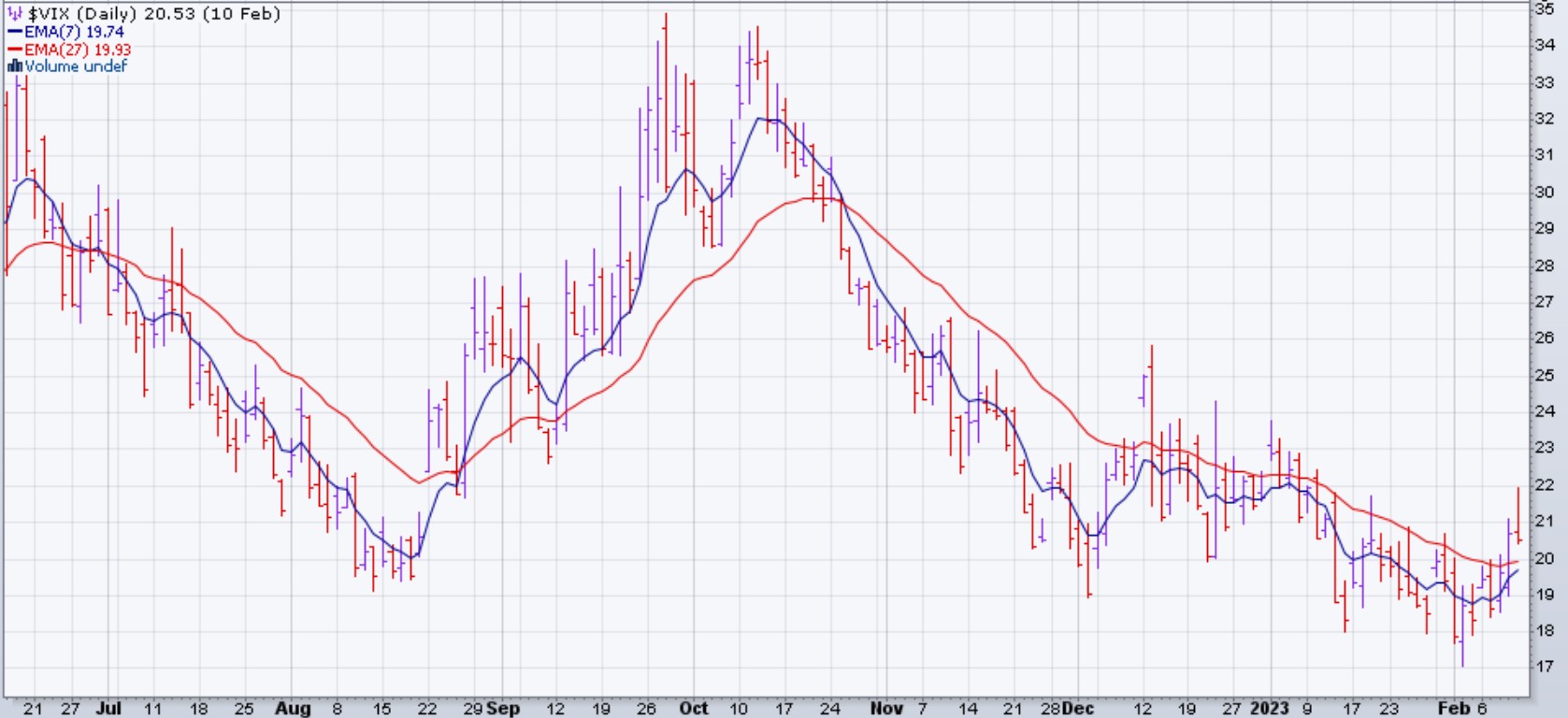Click the Feb label on the date axis
1568x718 pixels.
coord(1453,709)
